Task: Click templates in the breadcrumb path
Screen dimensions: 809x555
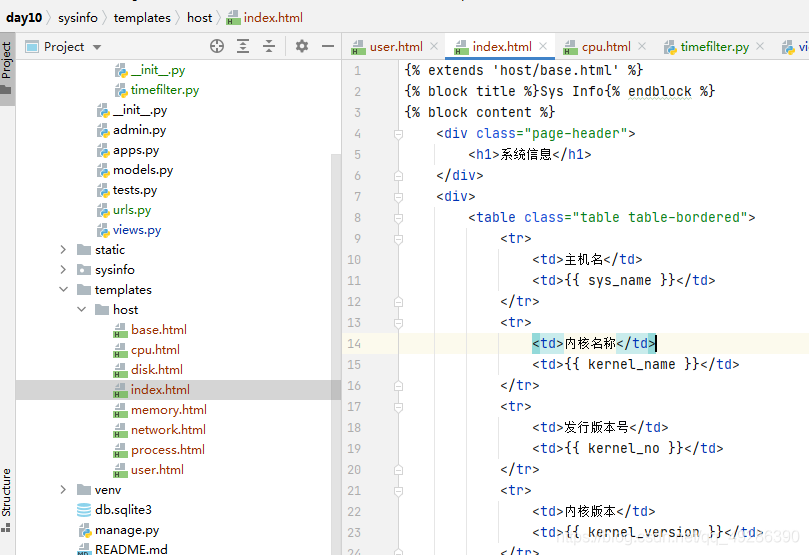Action: (x=142, y=18)
